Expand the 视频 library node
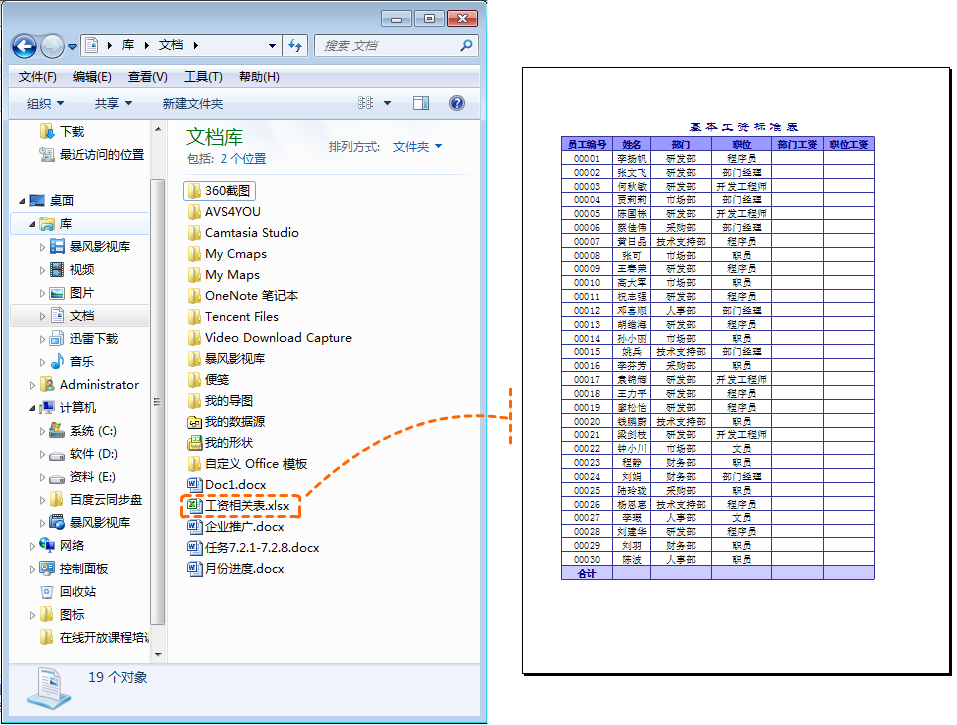Screen dimensions: 957x725 [x=42, y=270]
